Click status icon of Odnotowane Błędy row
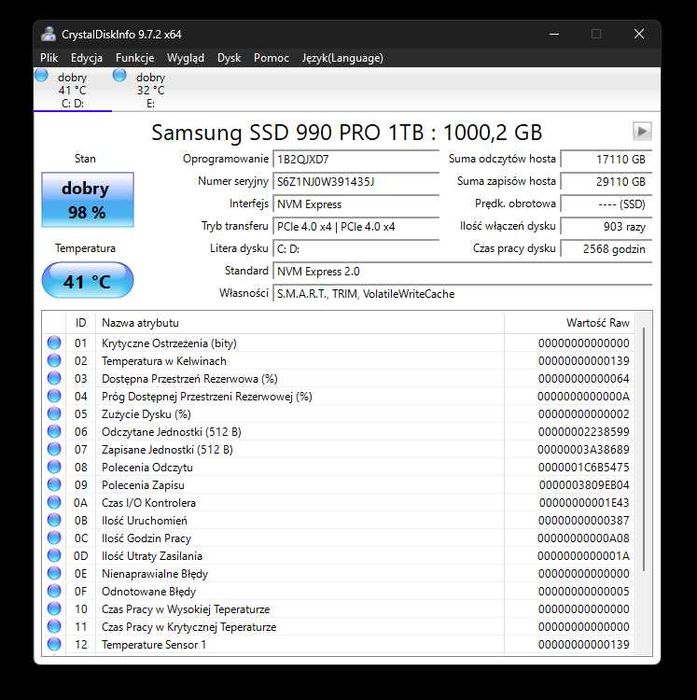Screen dimensions: 697x700 pos(54,591)
